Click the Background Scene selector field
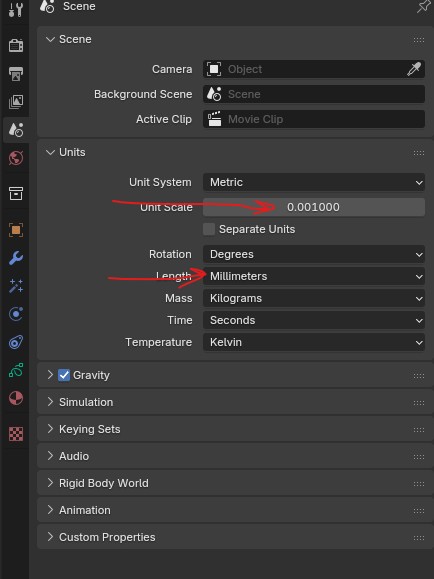The height and width of the screenshot is (579, 434). pyautogui.click(x=314, y=94)
